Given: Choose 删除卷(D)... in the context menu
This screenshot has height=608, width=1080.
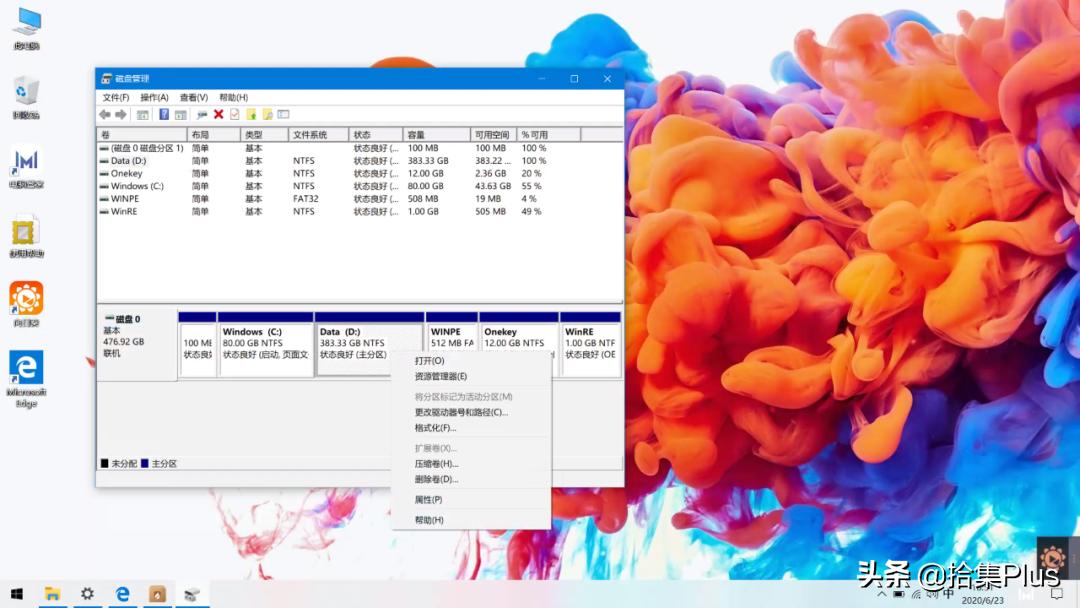Looking at the screenshot, I should coord(471,479).
